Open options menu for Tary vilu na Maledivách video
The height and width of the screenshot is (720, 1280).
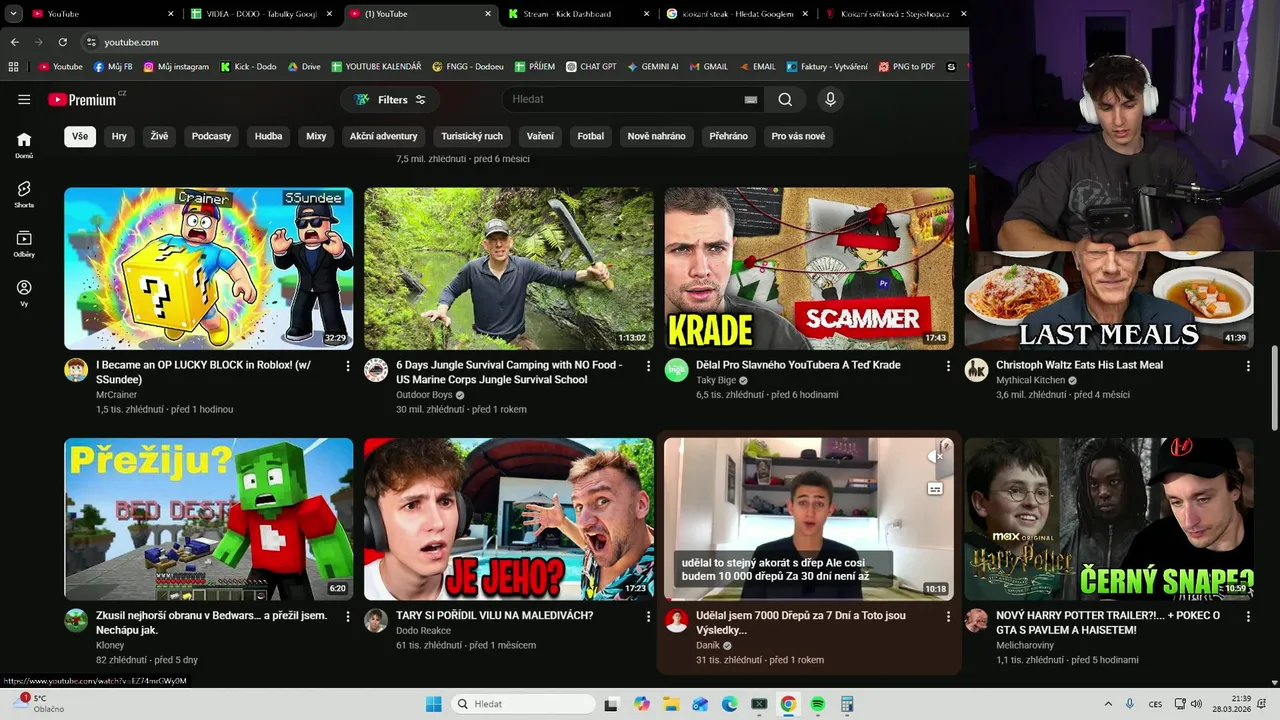pyautogui.click(x=648, y=616)
